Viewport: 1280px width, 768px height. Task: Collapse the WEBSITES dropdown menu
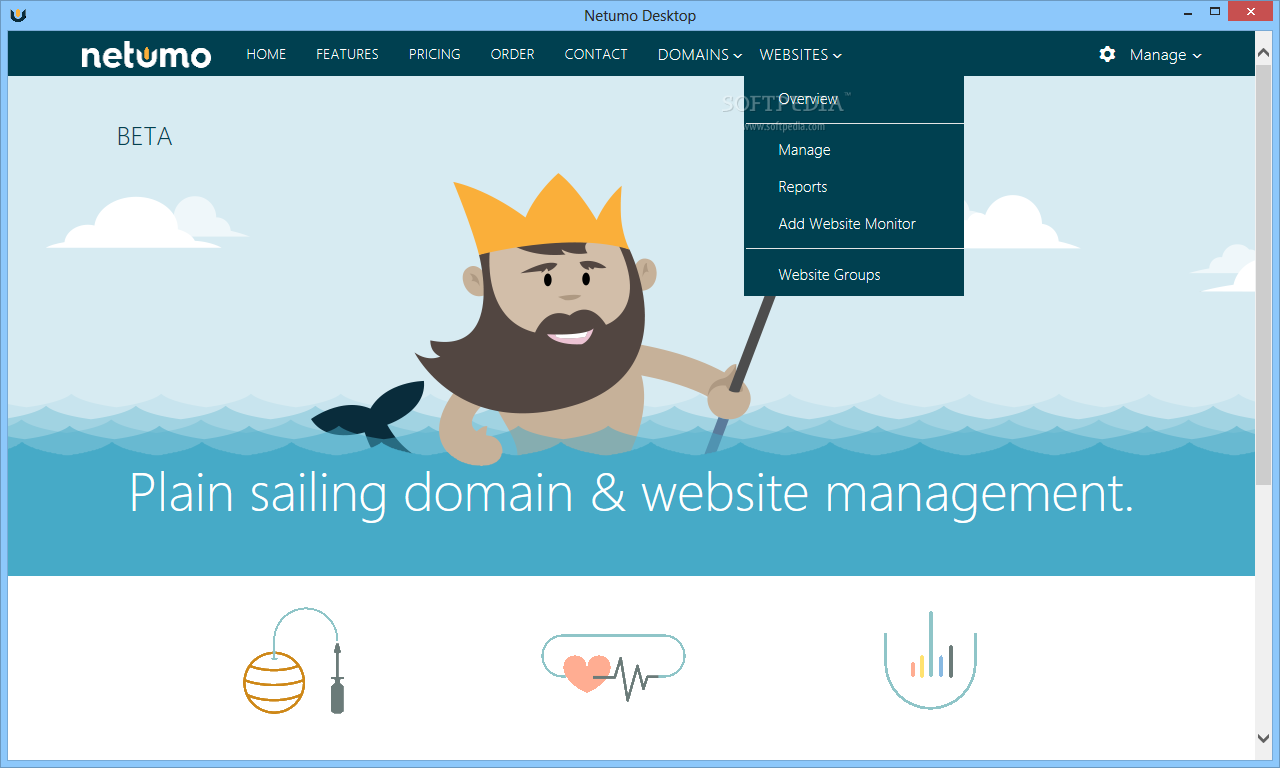point(800,55)
